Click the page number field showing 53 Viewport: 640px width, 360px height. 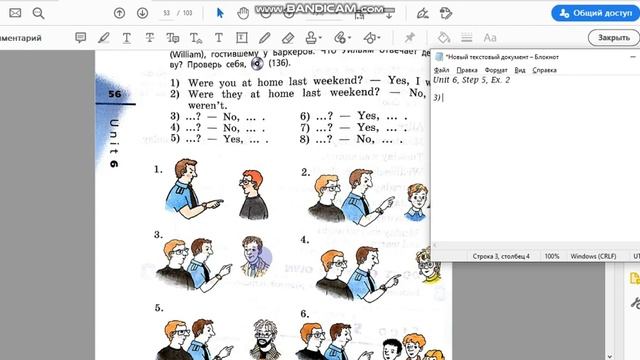(167, 13)
